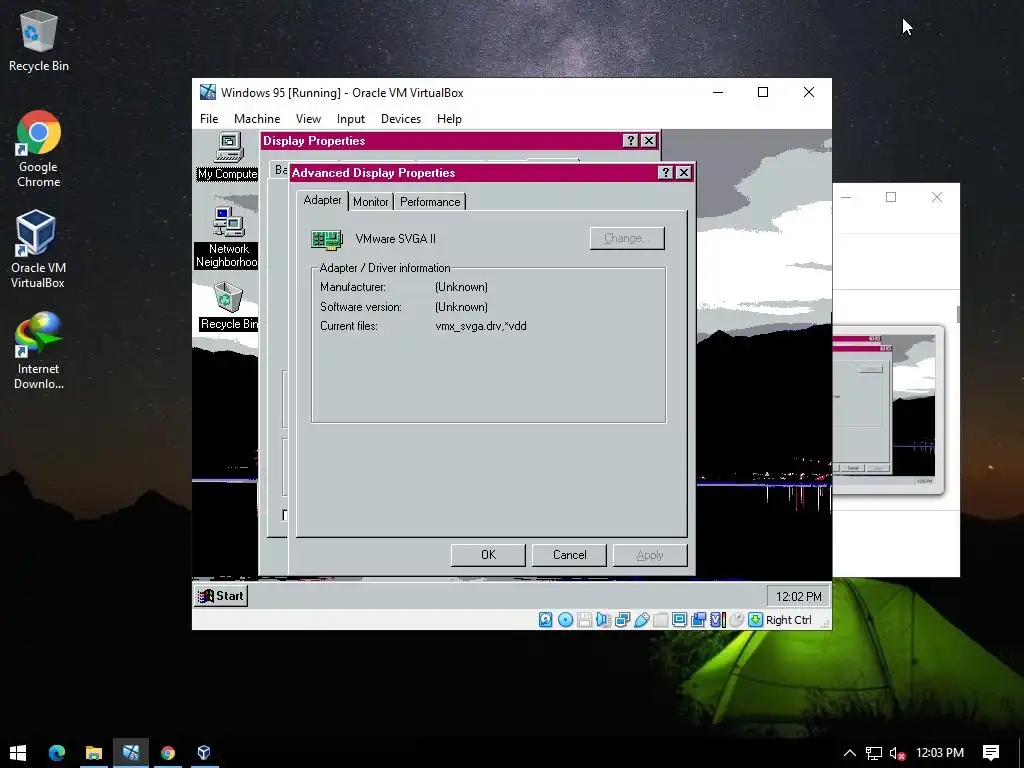This screenshot has height=768, width=1024.
Task: Click the network adapters icon in VirtualBox status bar
Action: point(622,620)
